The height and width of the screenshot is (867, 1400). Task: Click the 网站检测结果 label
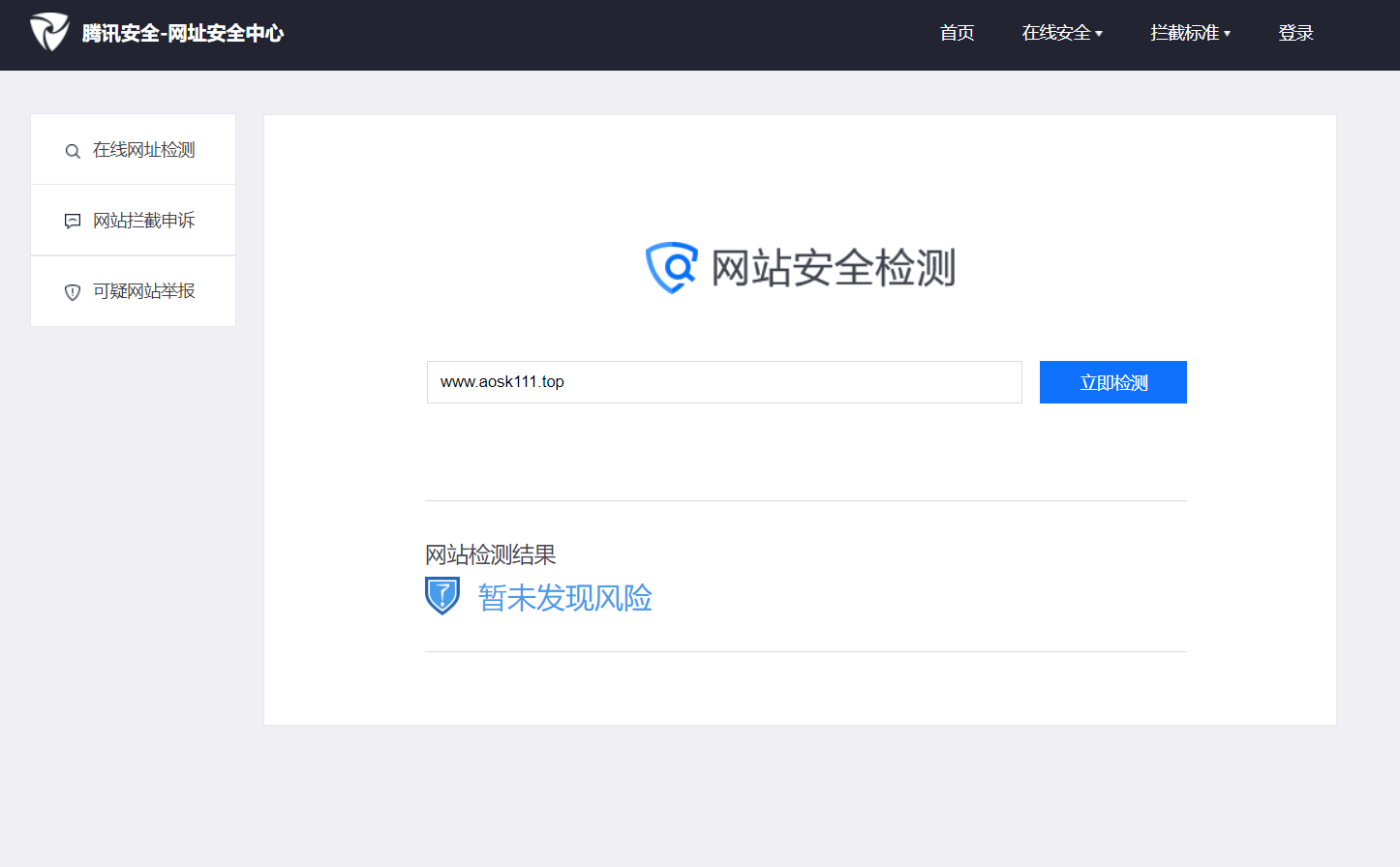click(x=491, y=554)
